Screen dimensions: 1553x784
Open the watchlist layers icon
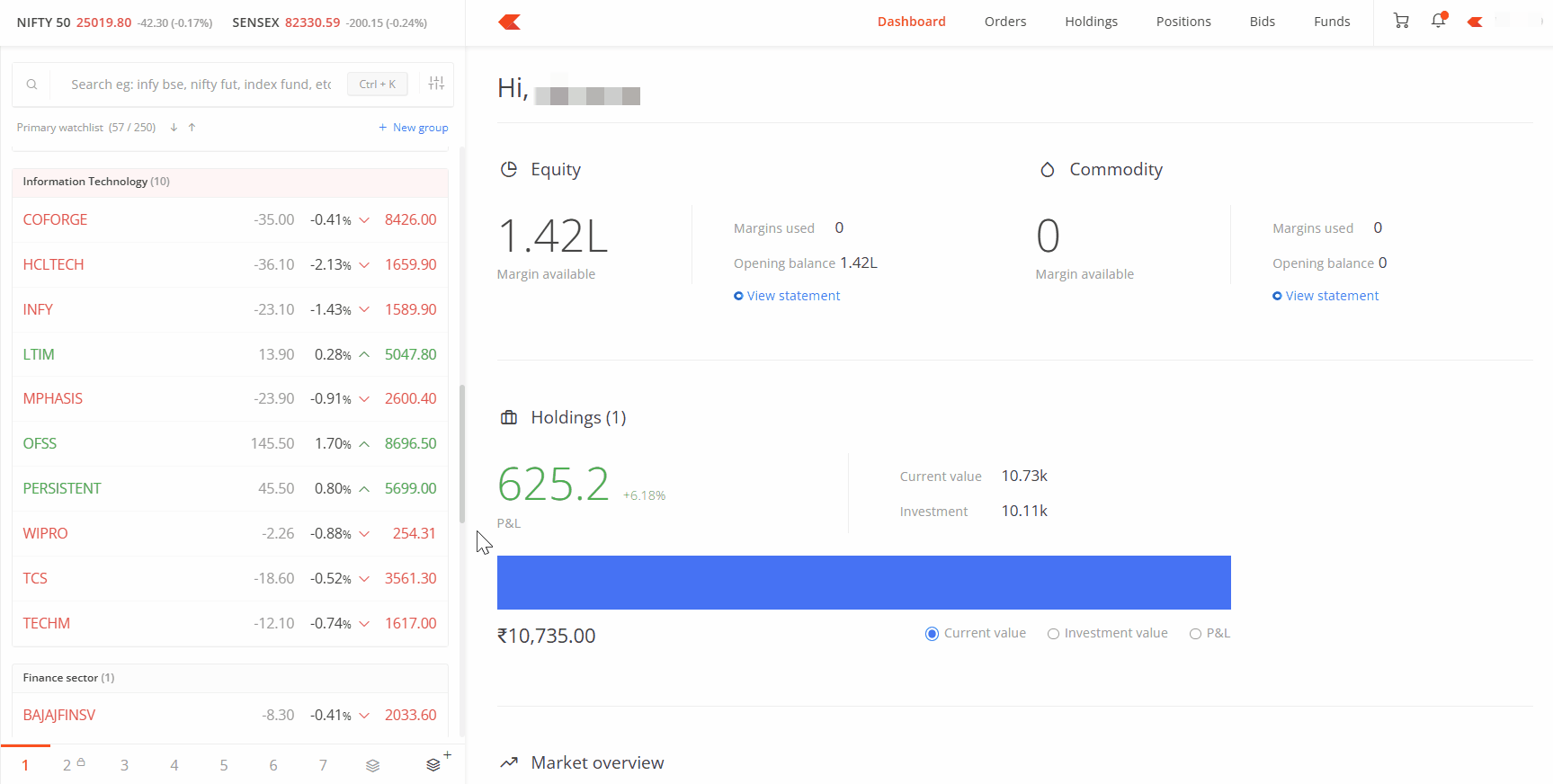[372, 765]
